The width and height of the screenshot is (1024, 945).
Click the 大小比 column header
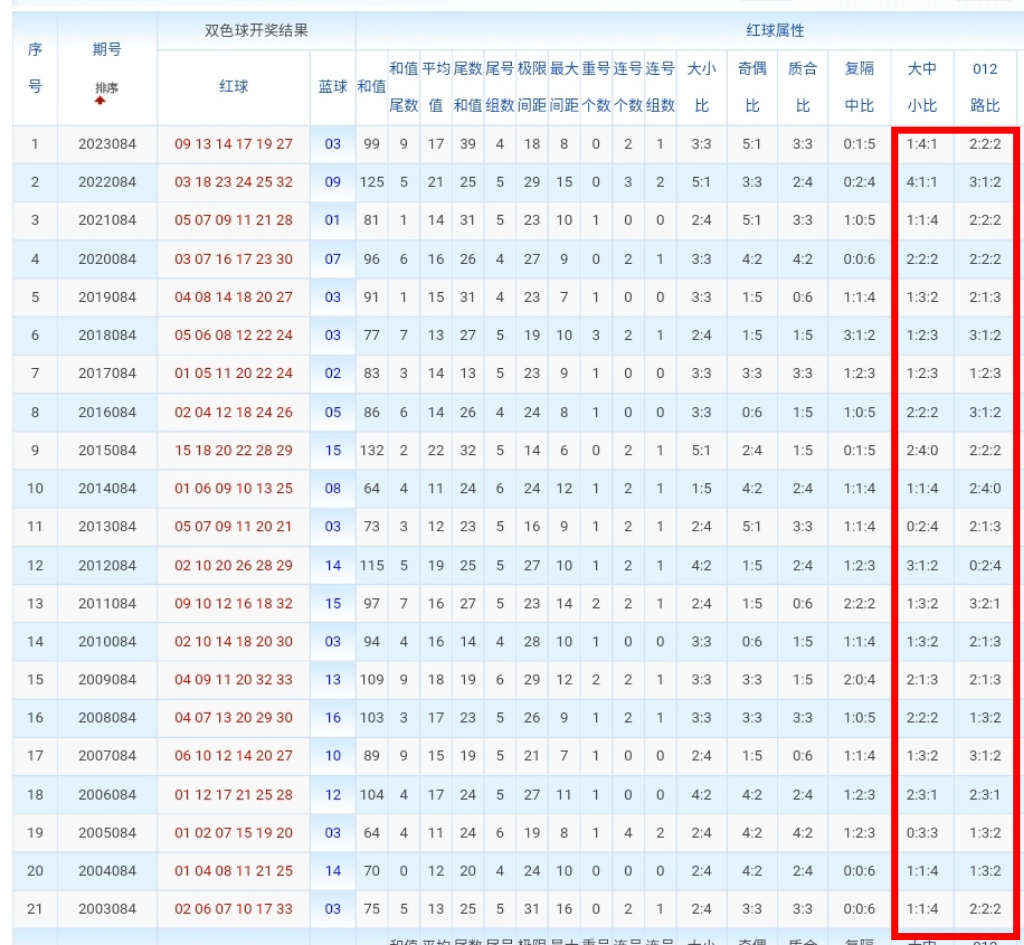[x=701, y=87]
